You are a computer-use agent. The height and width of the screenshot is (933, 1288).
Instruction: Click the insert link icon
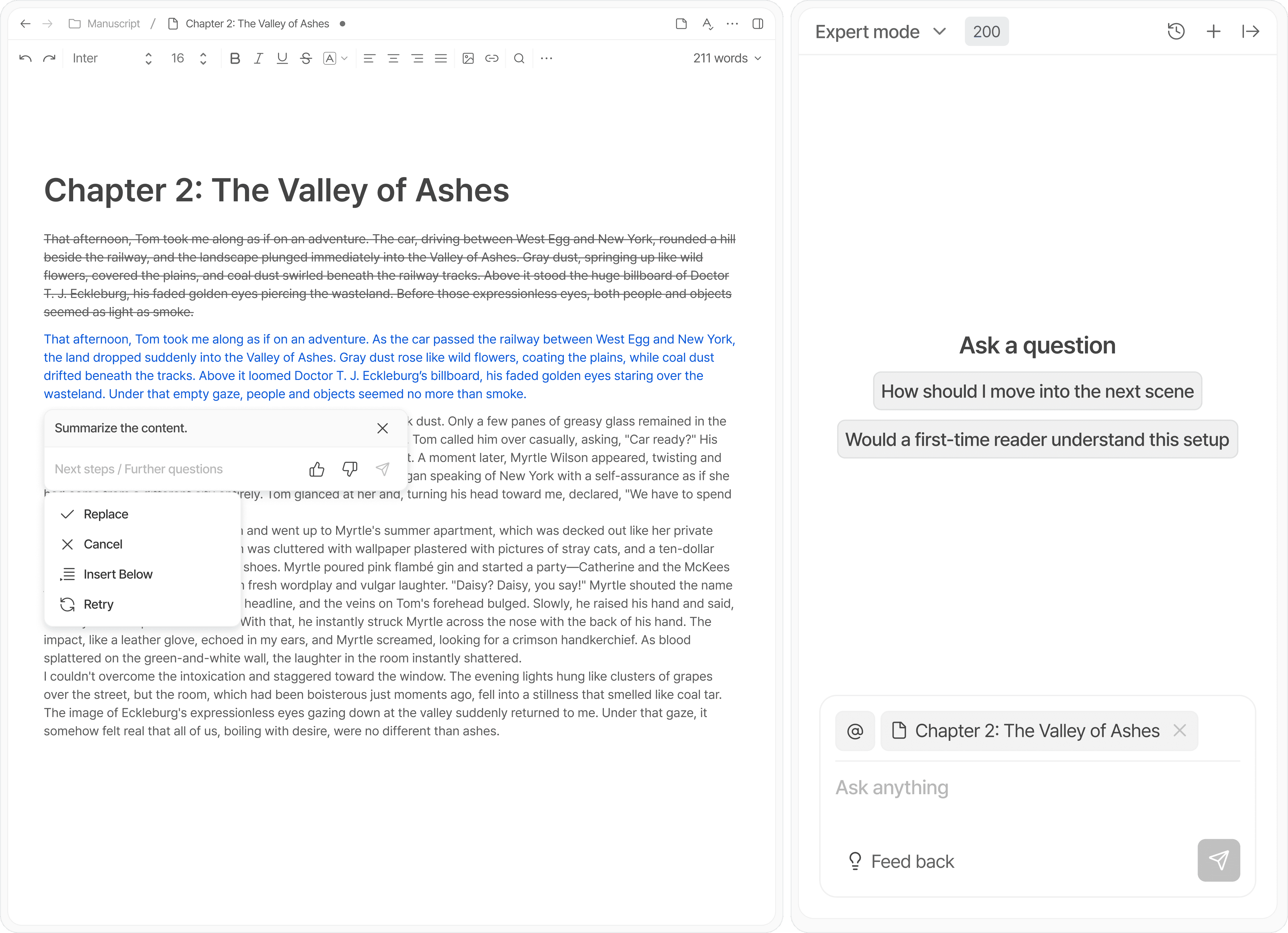492,59
